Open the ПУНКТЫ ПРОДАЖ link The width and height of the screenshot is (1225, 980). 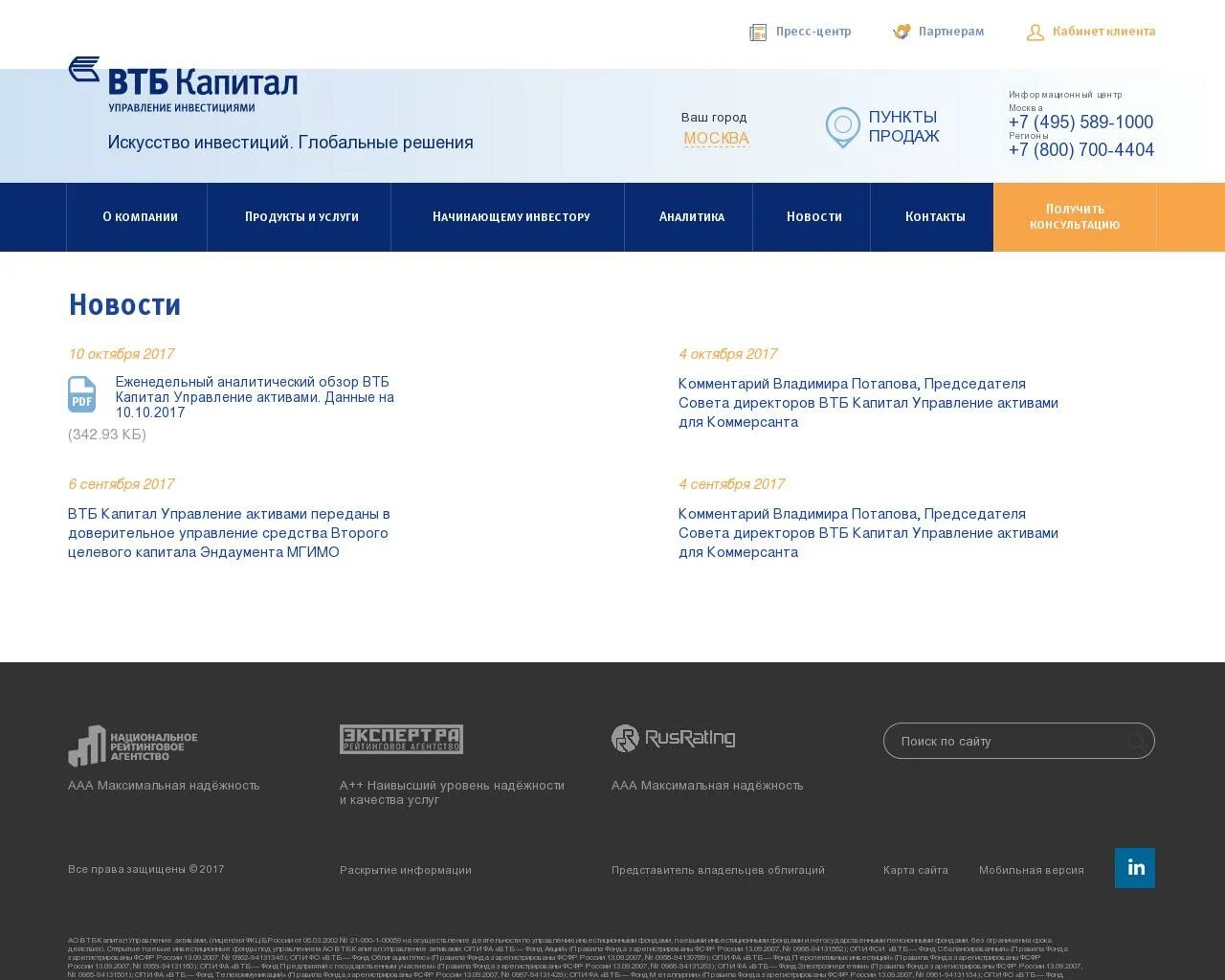903,127
